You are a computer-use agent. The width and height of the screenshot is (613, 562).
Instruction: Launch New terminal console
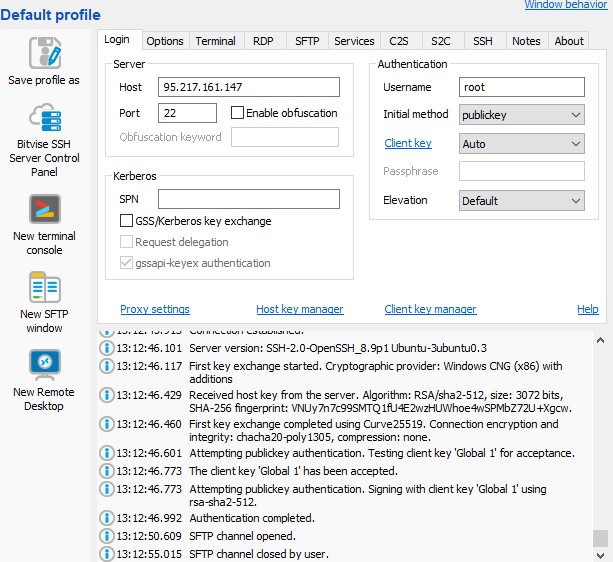[44, 210]
